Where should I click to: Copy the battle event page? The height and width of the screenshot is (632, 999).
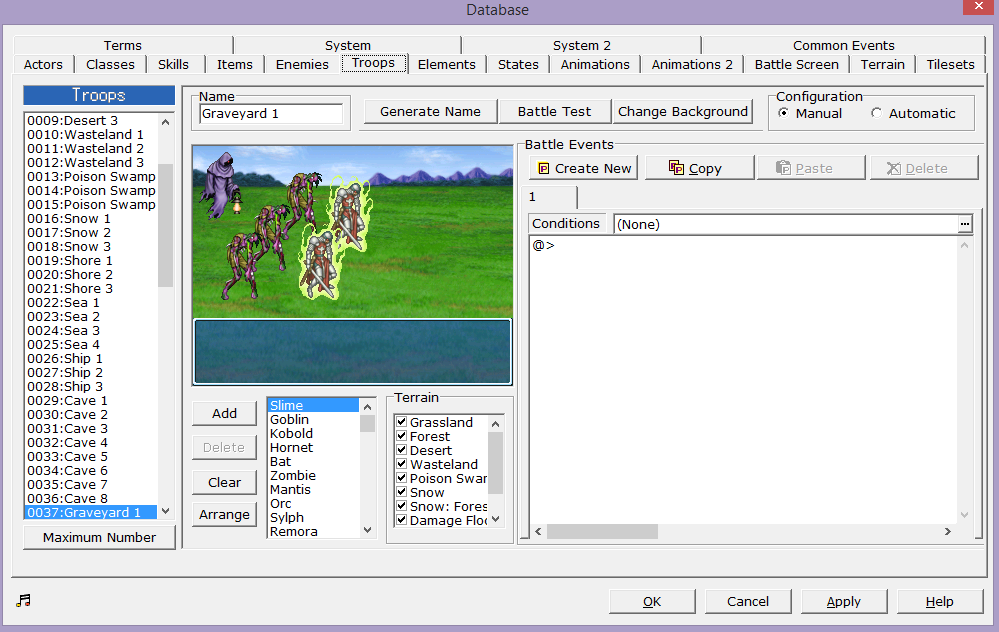pos(700,168)
